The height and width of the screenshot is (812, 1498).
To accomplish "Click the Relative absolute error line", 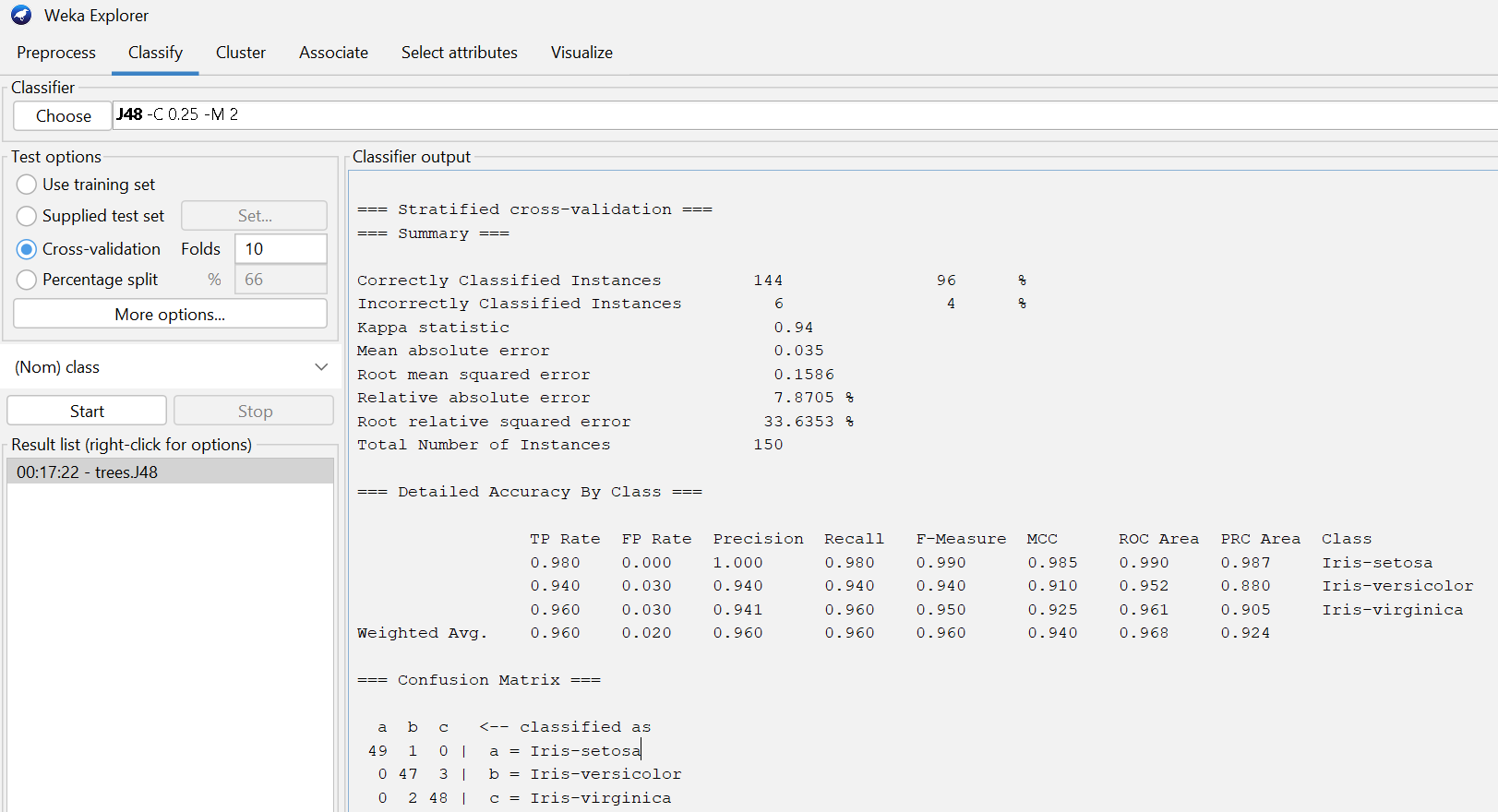I will click(x=605, y=398).
